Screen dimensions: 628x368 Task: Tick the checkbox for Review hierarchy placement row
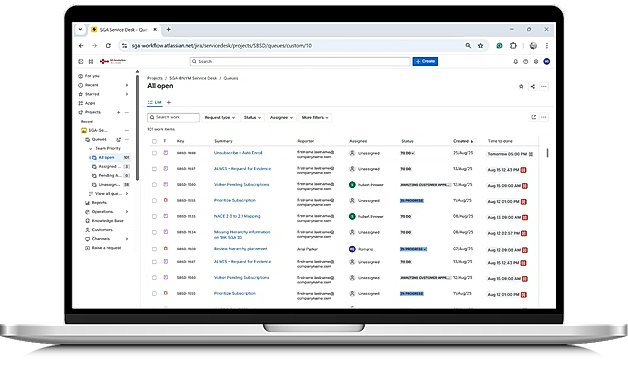154,249
